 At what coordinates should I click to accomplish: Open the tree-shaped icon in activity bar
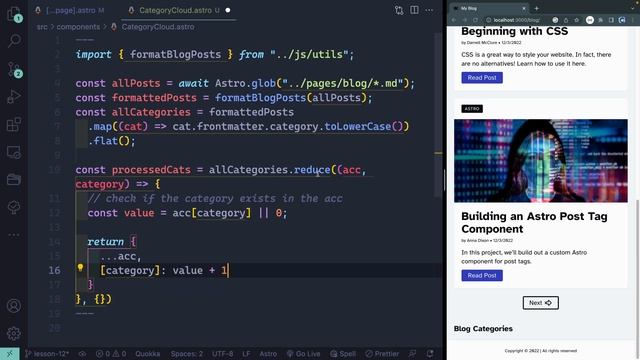coord(14,207)
